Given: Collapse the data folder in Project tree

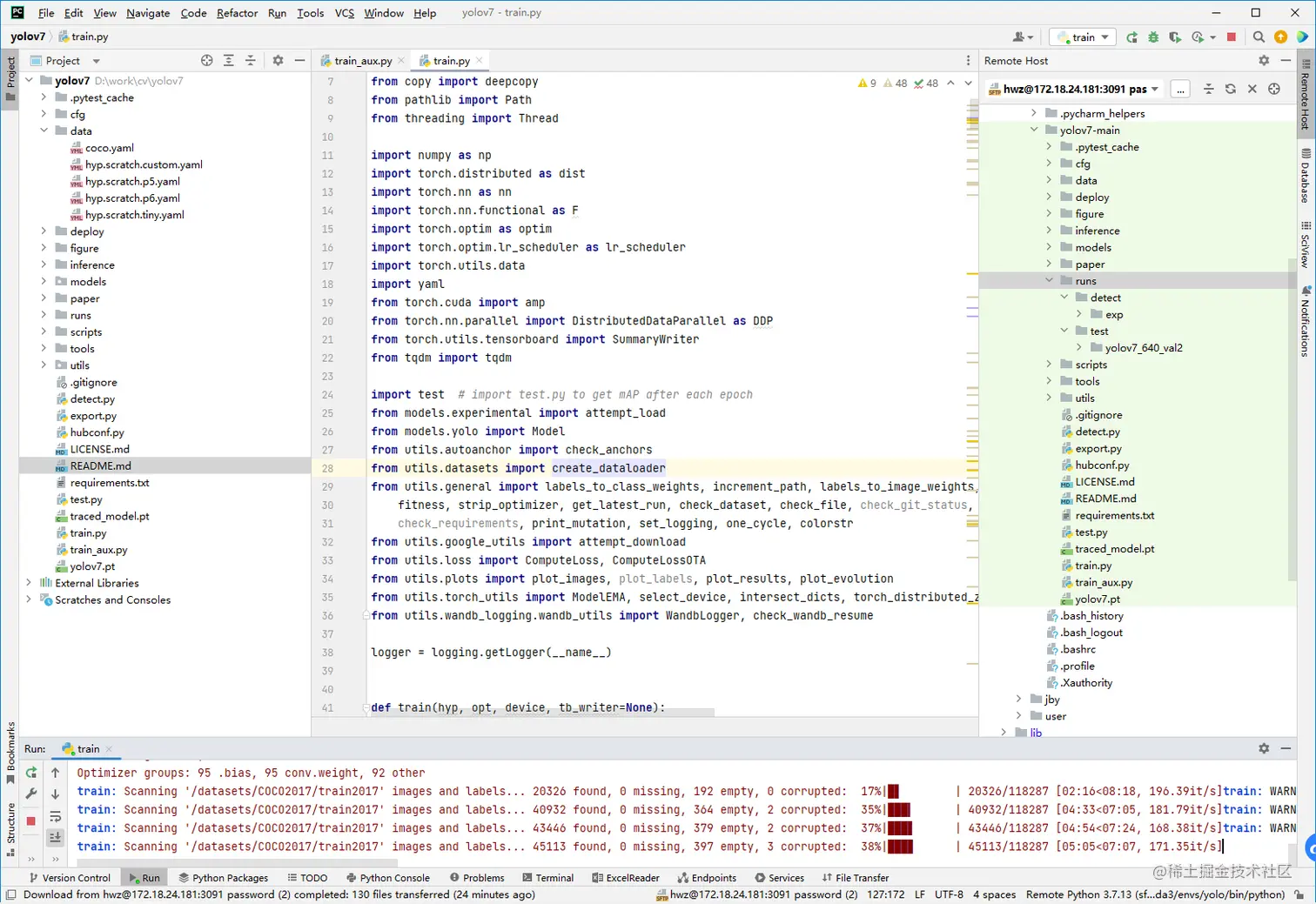Looking at the screenshot, I should click(44, 131).
